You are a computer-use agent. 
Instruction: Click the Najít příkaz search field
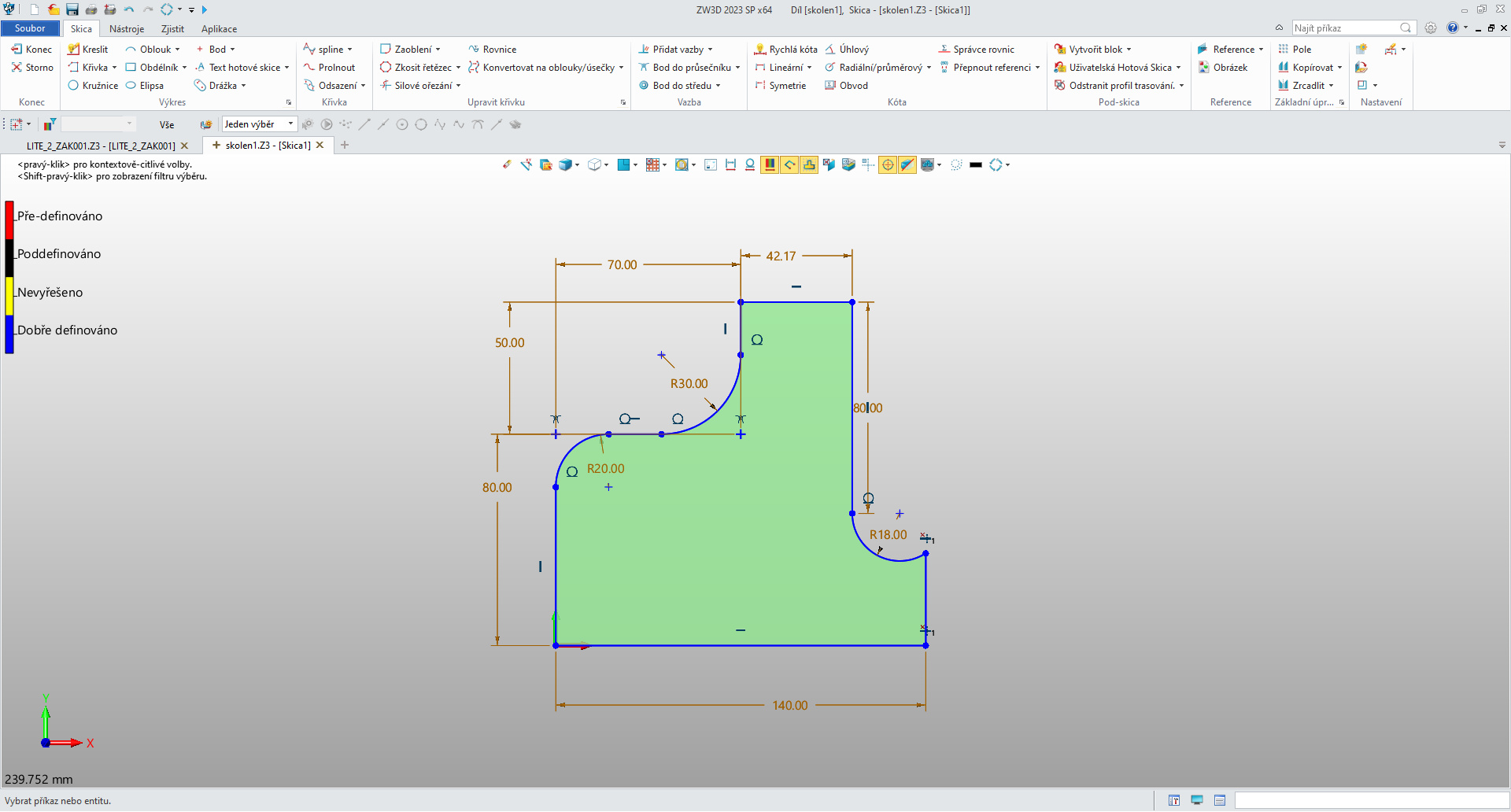click(x=1354, y=28)
